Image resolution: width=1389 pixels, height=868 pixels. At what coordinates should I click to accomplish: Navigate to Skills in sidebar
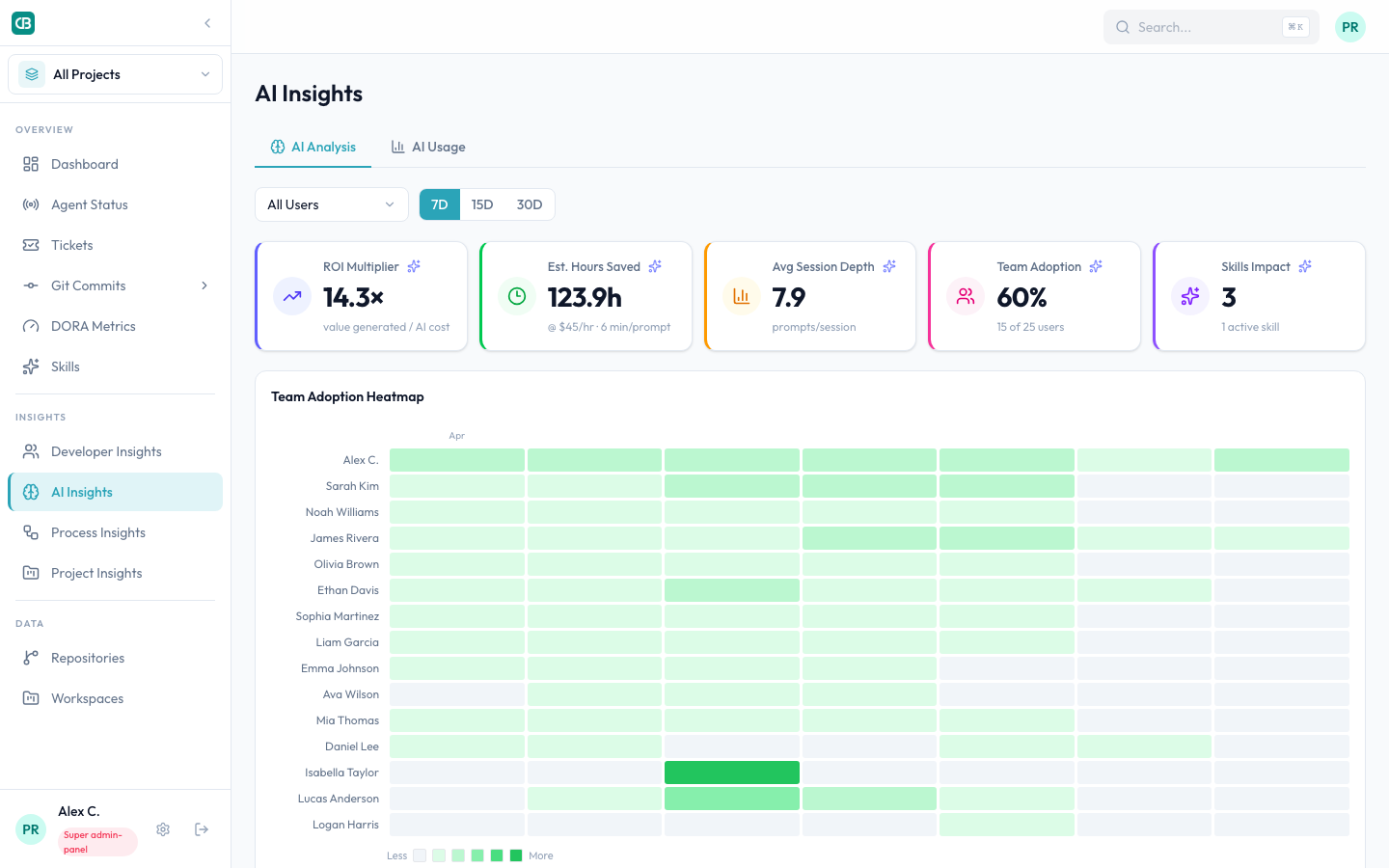tap(115, 366)
